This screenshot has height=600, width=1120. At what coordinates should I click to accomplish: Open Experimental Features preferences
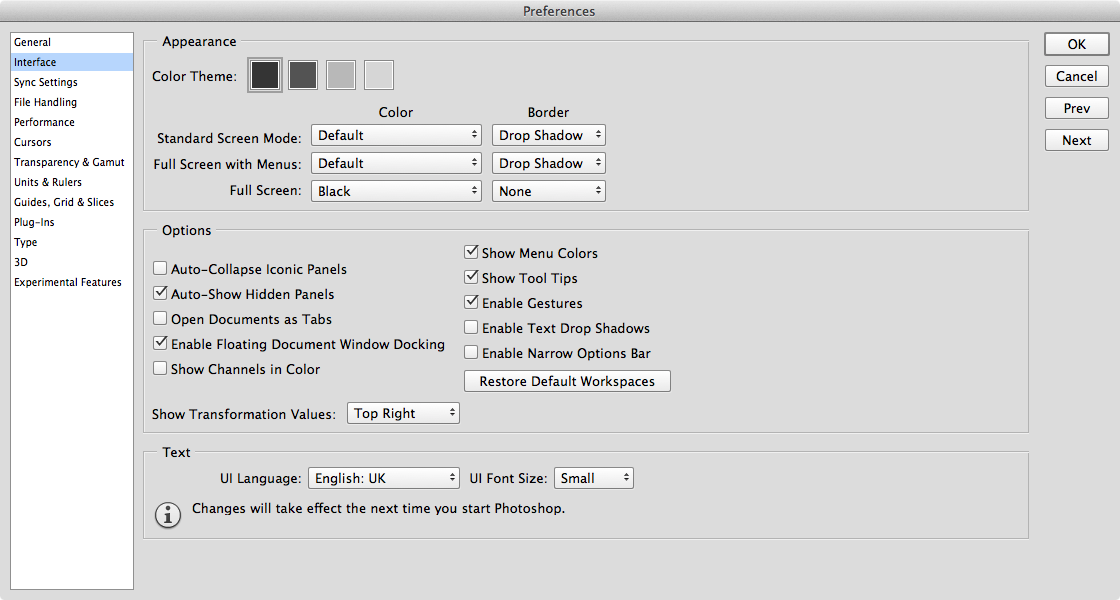[72, 282]
